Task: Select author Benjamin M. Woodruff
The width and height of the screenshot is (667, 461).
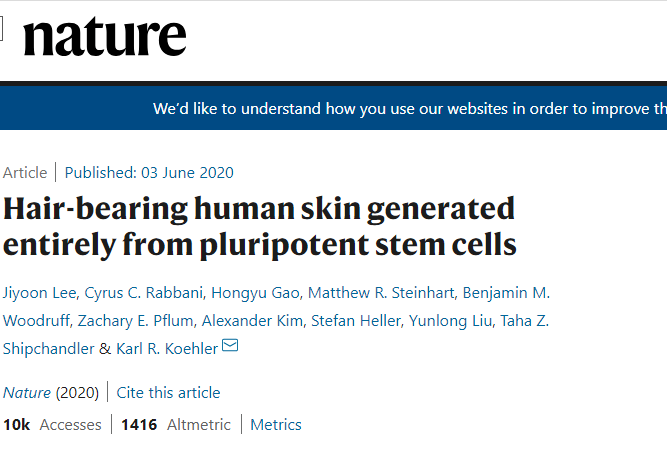Action: point(506,293)
